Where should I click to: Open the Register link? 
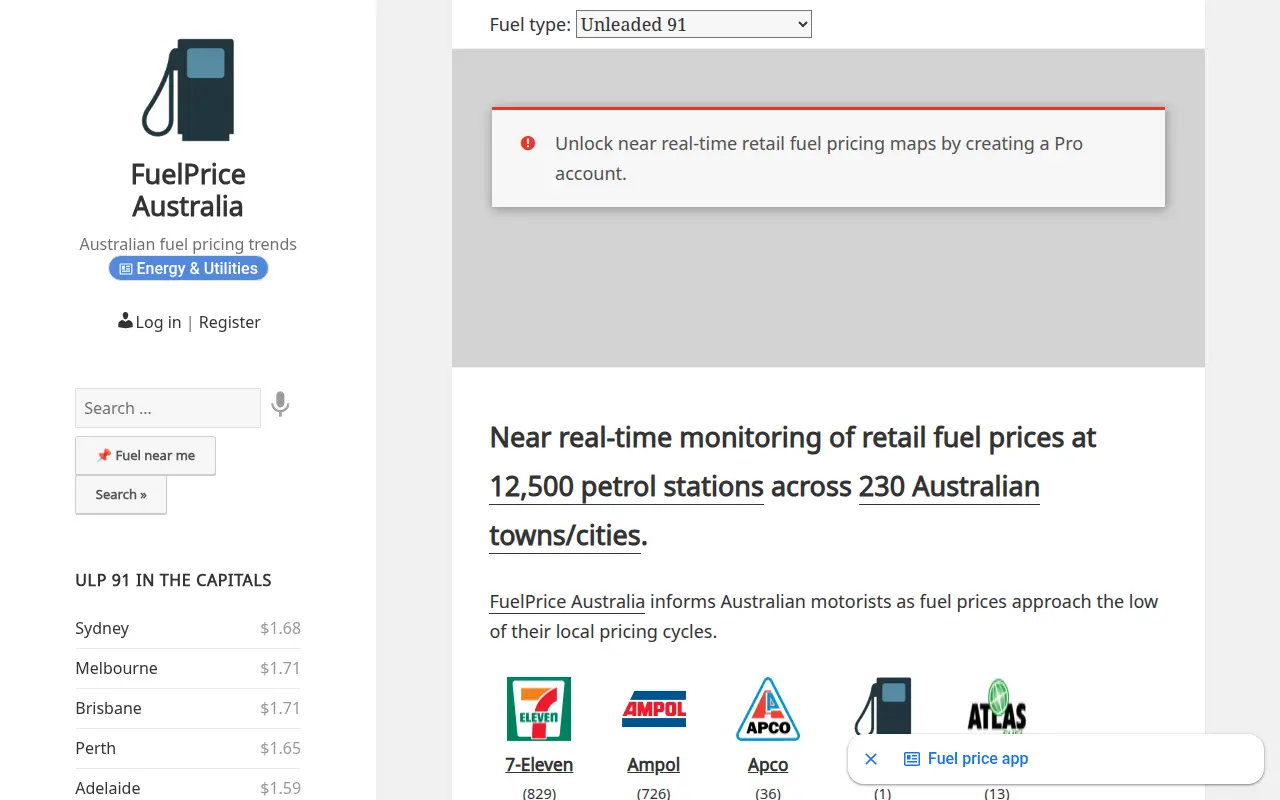point(229,322)
